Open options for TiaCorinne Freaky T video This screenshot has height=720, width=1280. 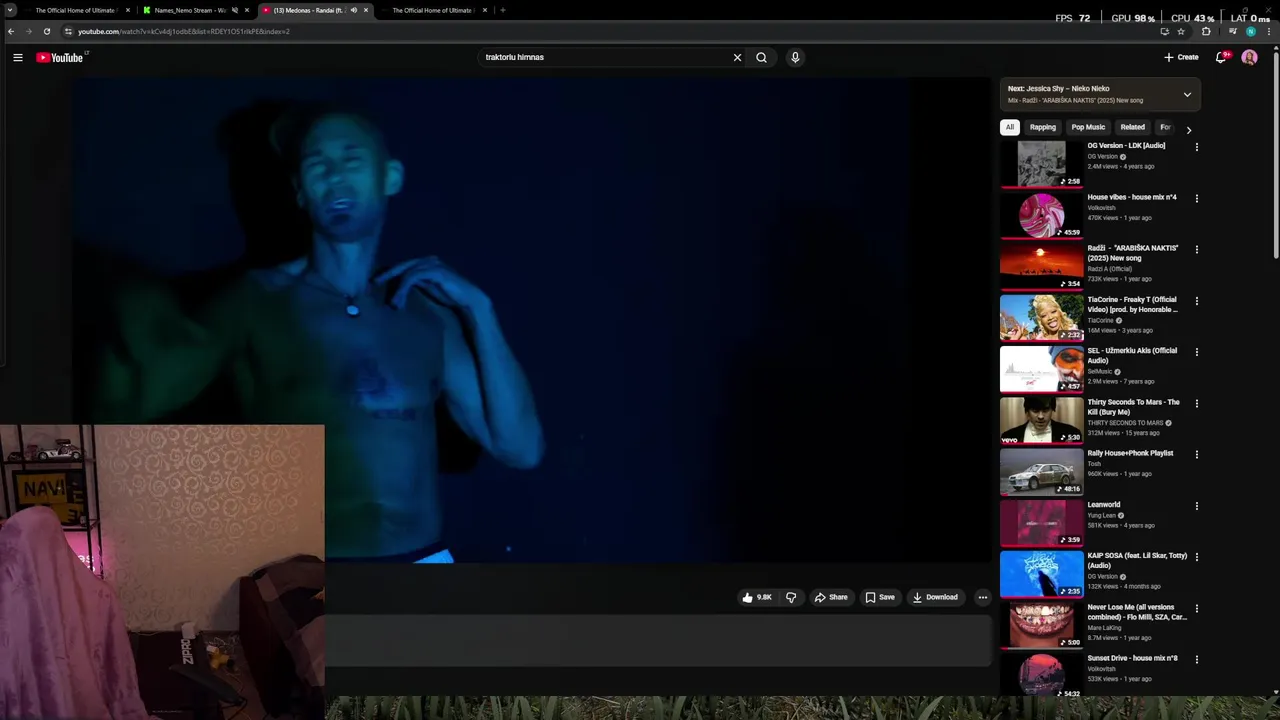click(1196, 301)
